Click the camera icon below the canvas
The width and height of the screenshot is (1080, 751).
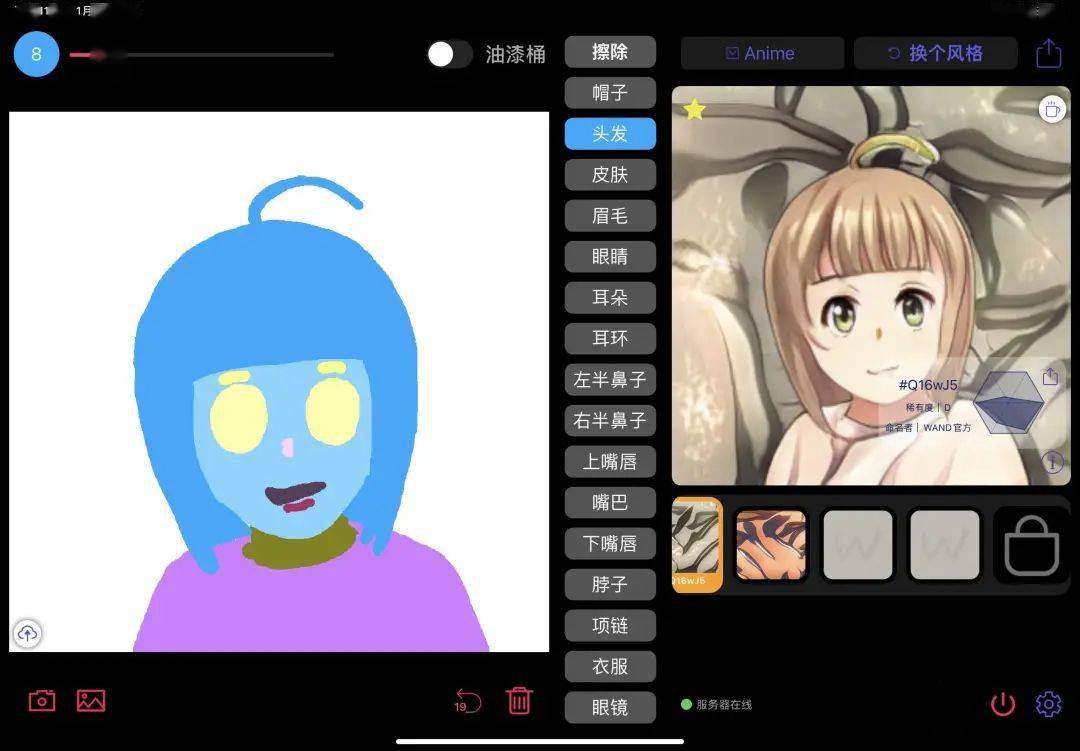tap(42, 701)
